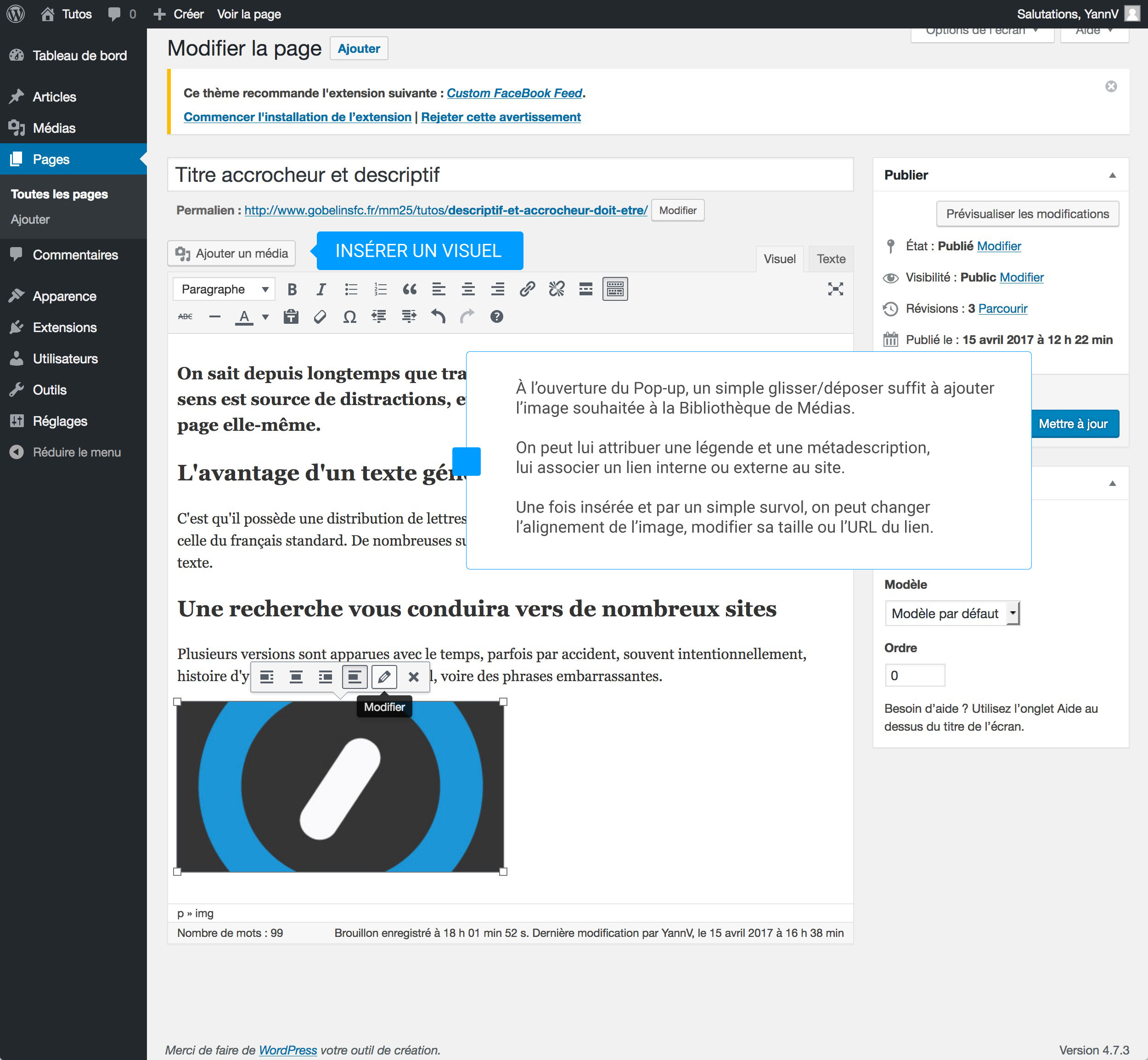Viewport: 1148px width, 1060px height.
Task: Clear formatting with eraser icon
Action: coord(321,316)
